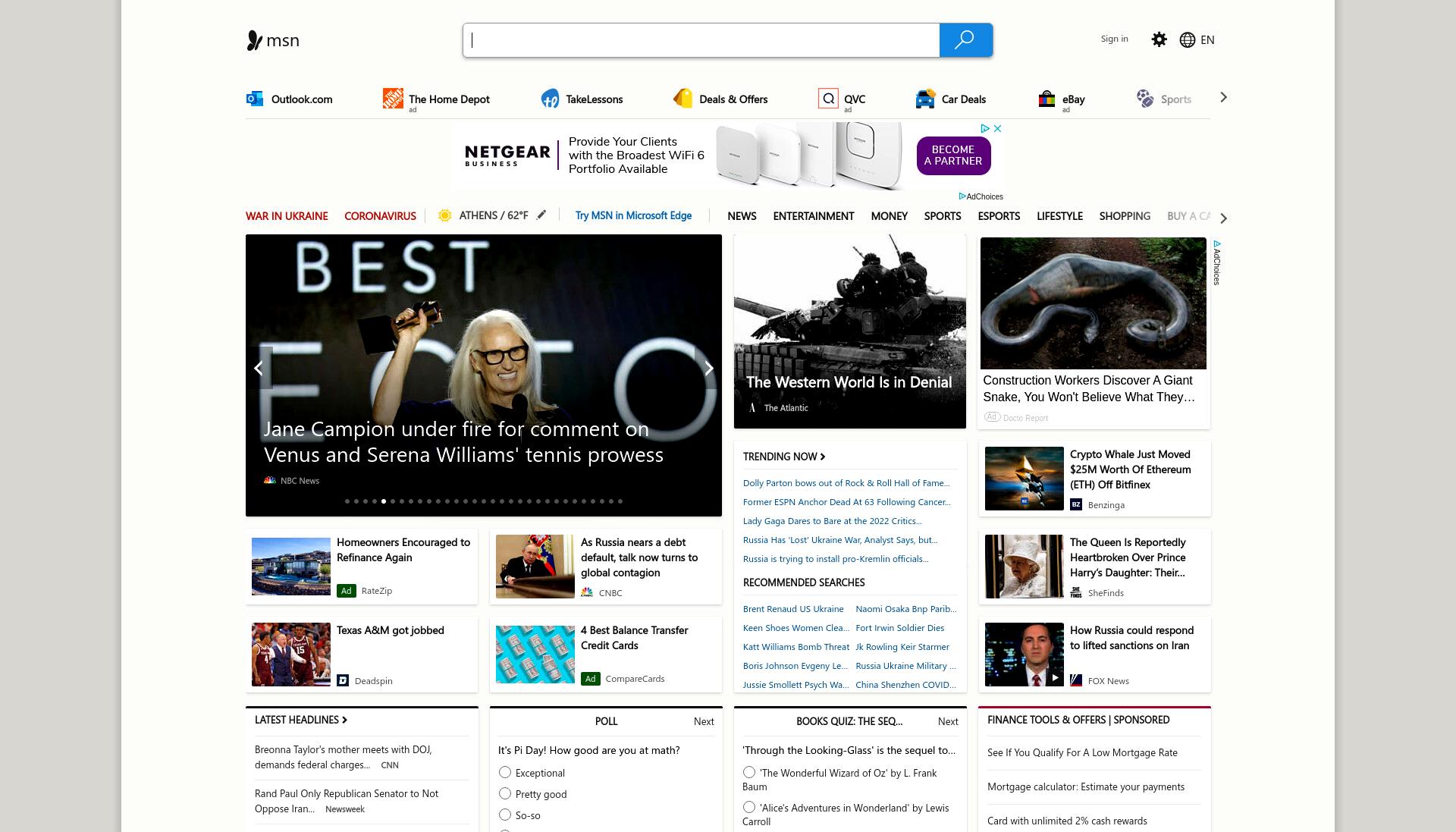Click the Benzinga BZ source icon
Image resolution: width=1456 pixels, height=832 pixels.
point(1076,504)
